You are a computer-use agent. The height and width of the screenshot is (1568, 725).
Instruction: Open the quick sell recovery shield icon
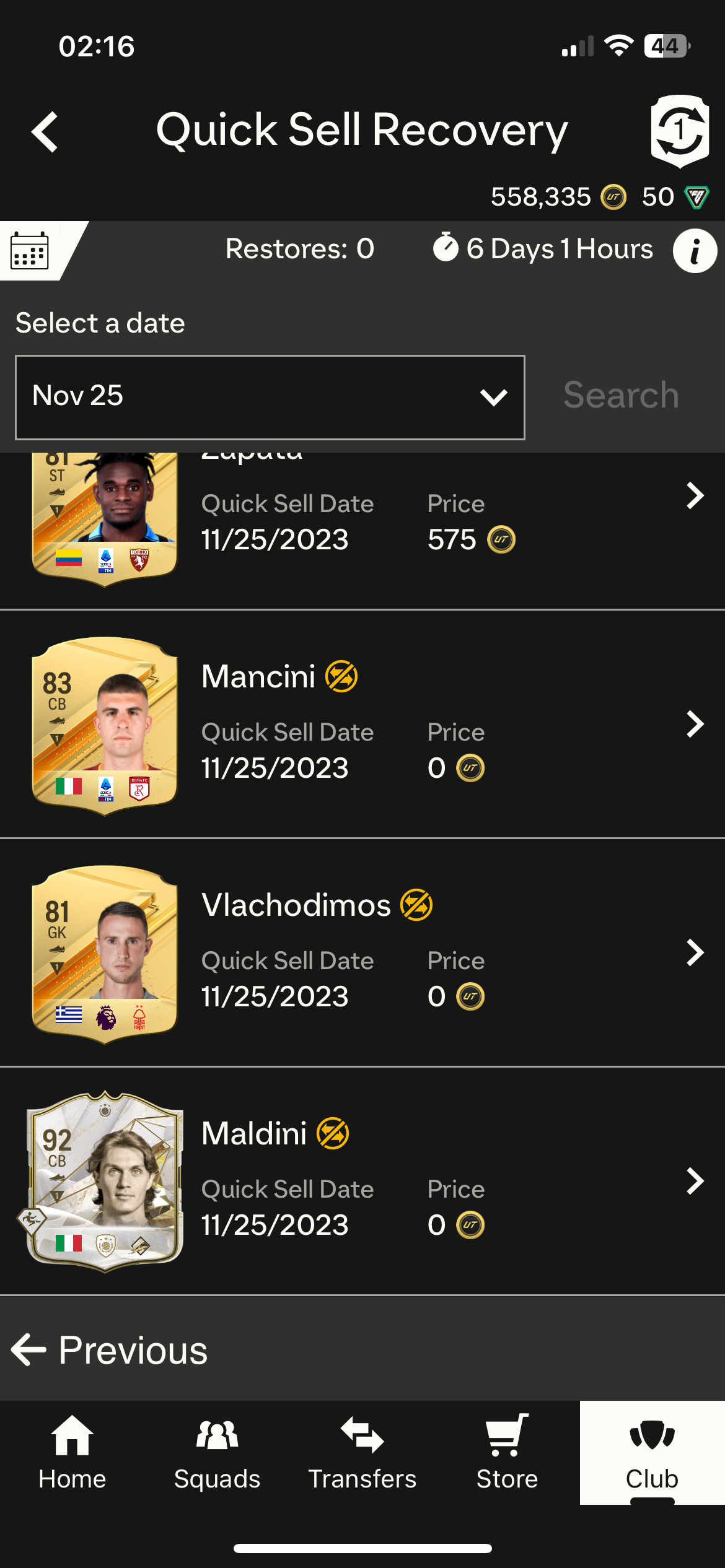click(x=680, y=131)
